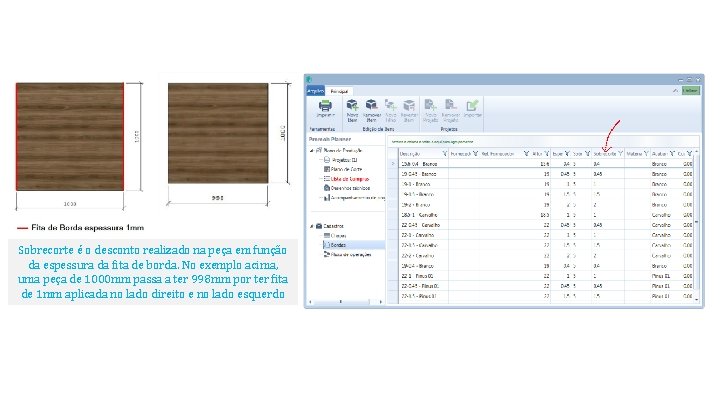Select the "22-0.45 - Pinus 01" row
The width and height of the screenshot is (720, 405).
(x=546, y=286)
